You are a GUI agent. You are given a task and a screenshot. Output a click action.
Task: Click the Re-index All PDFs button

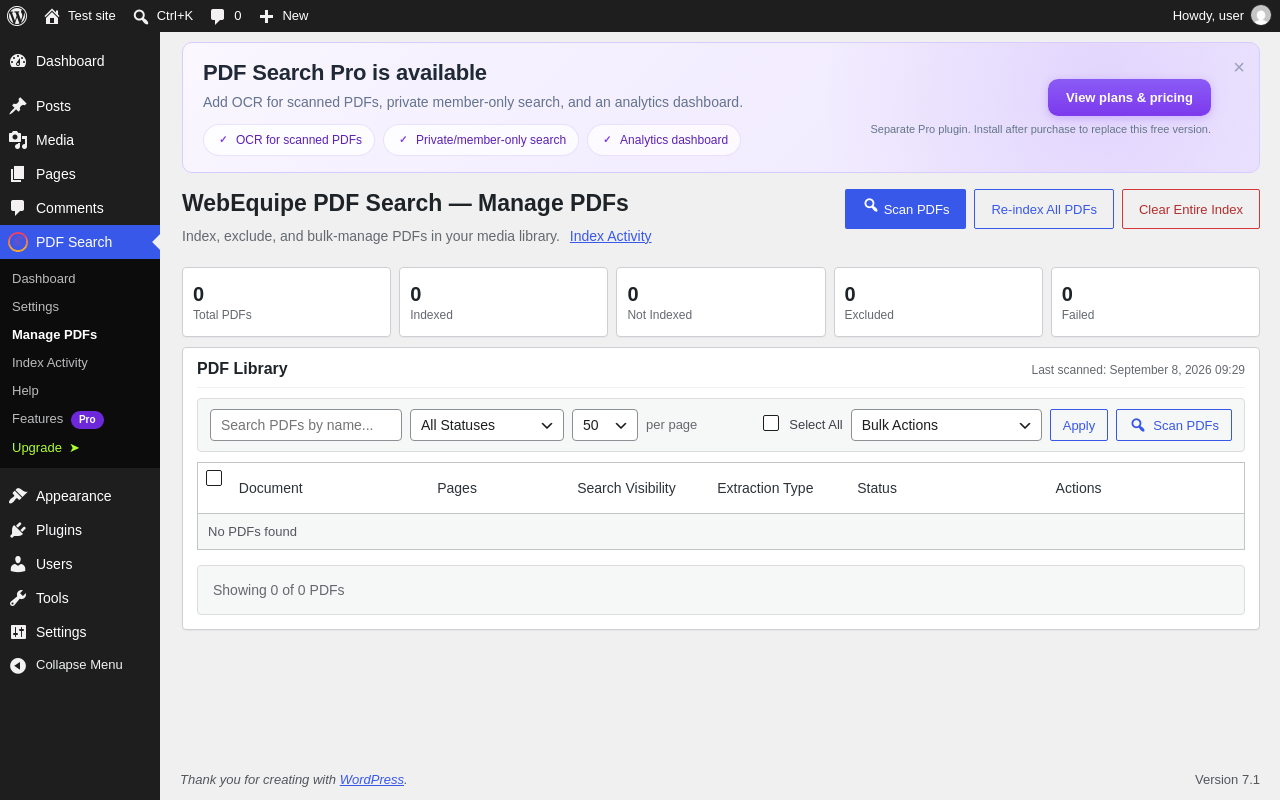(x=1044, y=209)
